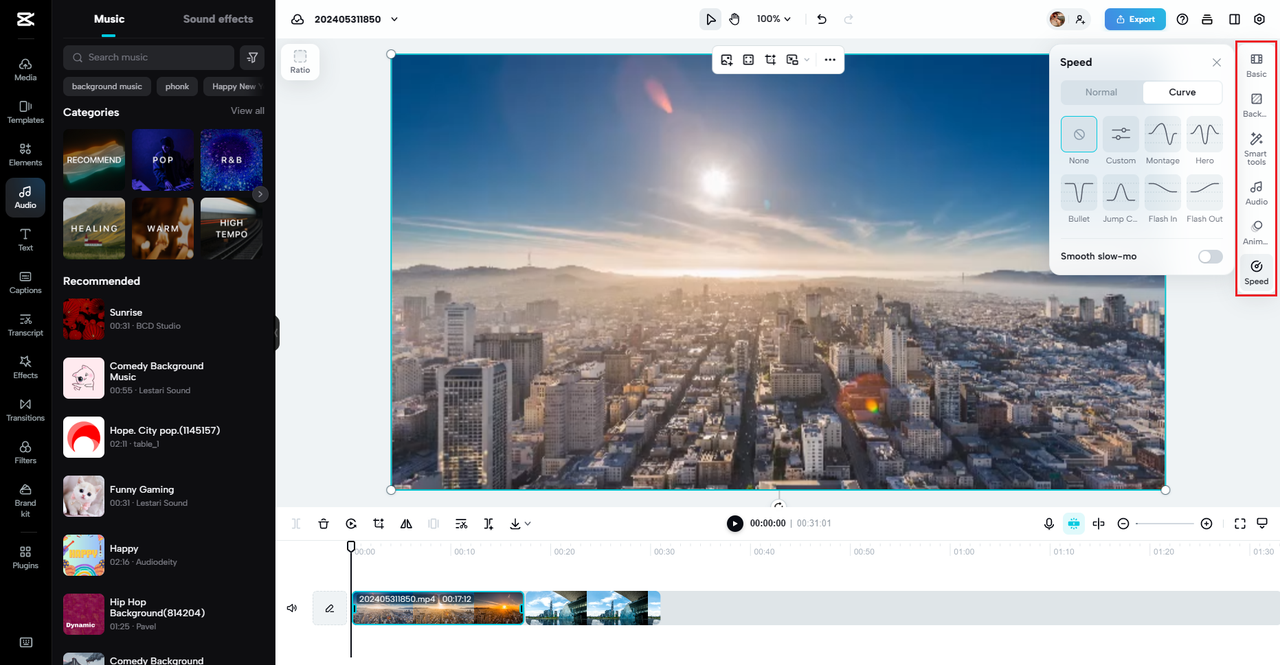Click the Search music field
The width and height of the screenshot is (1280, 665).
(148, 57)
